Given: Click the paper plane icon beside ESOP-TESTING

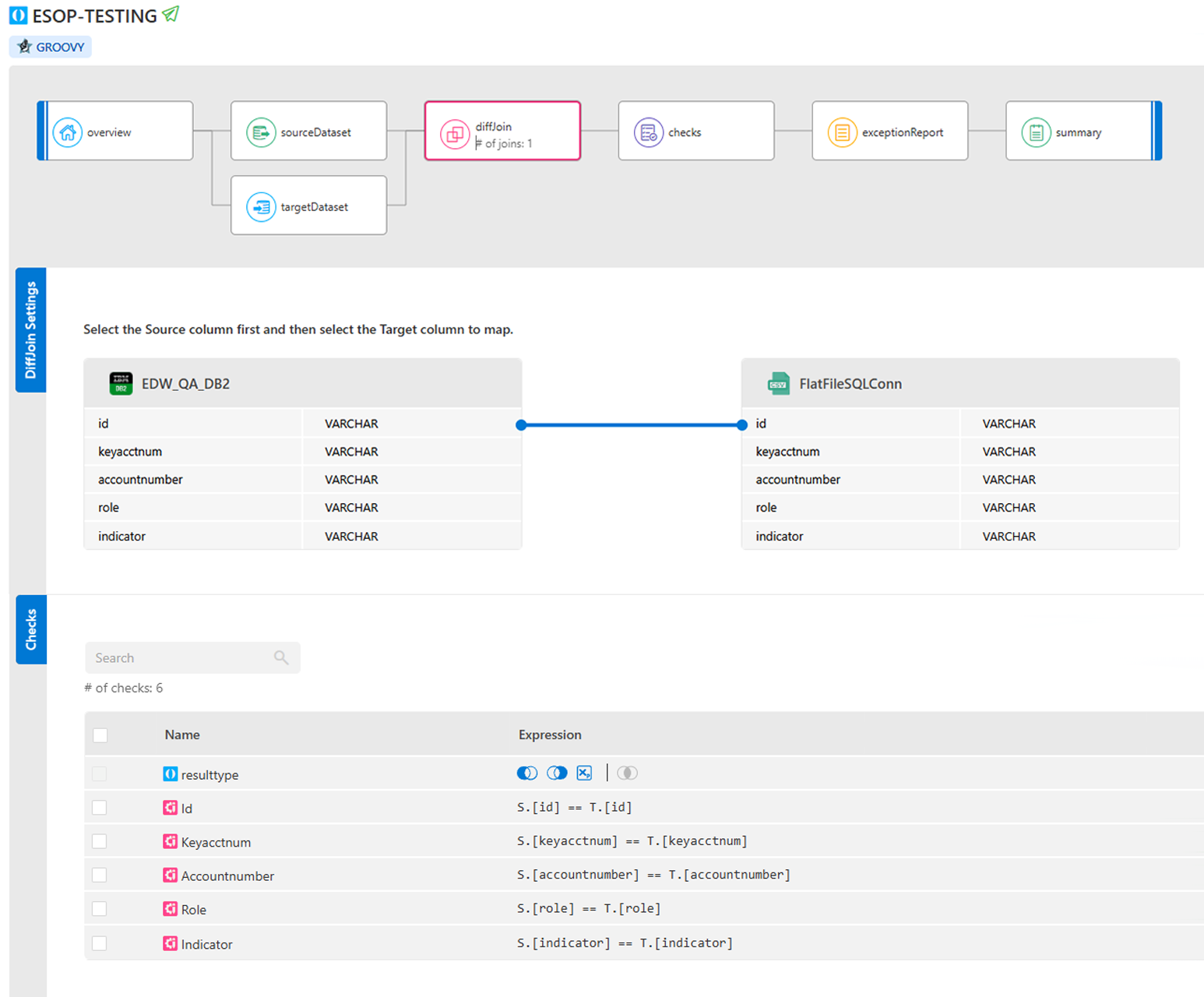Looking at the screenshot, I should [171, 14].
